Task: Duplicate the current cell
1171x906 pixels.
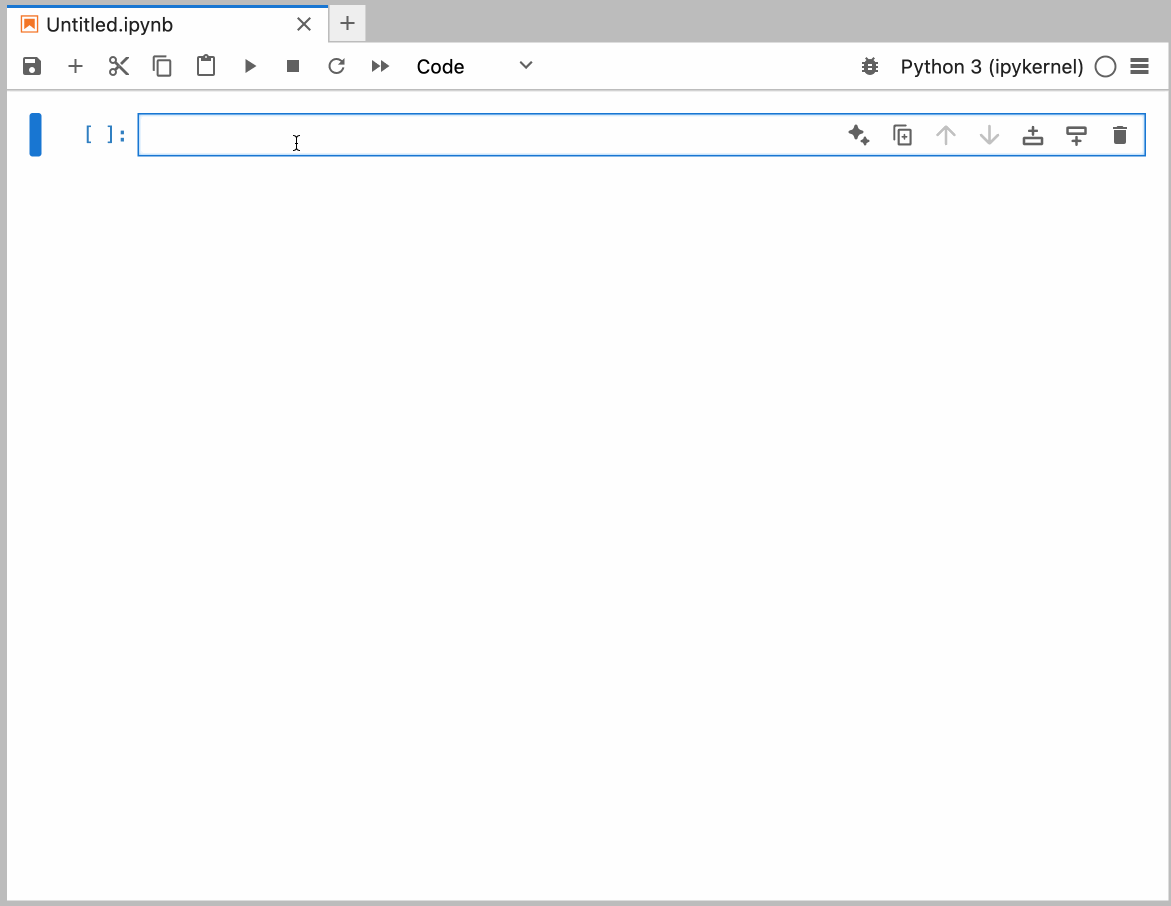Action: 901,134
